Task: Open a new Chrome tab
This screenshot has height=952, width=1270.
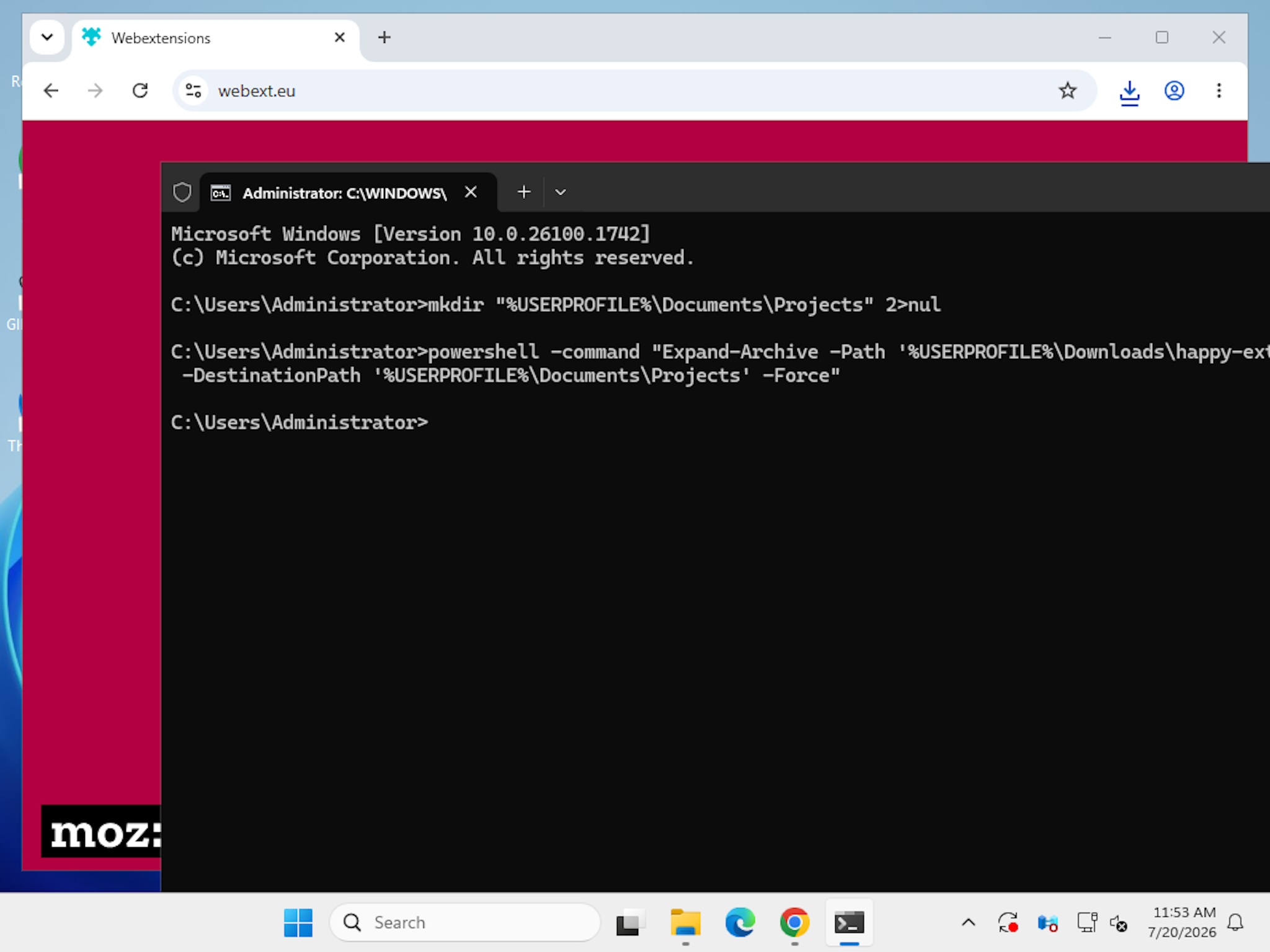Action: click(384, 38)
